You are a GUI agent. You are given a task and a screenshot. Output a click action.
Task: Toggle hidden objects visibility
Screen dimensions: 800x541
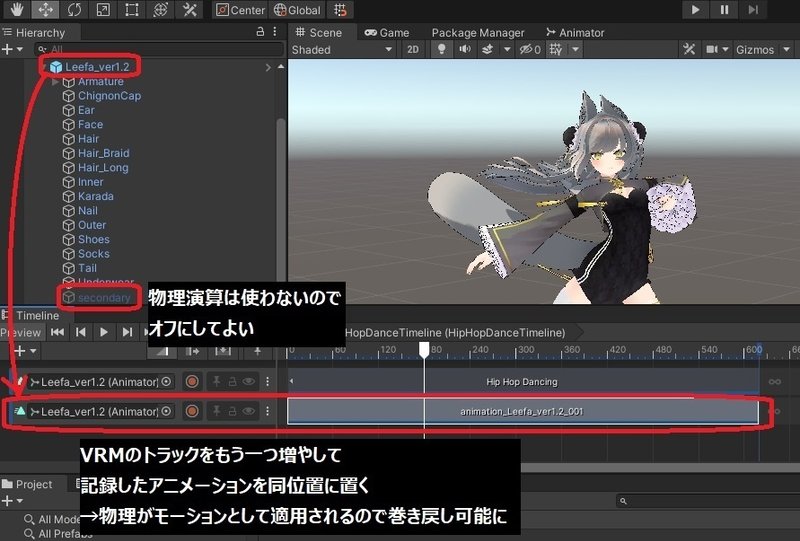point(530,50)
